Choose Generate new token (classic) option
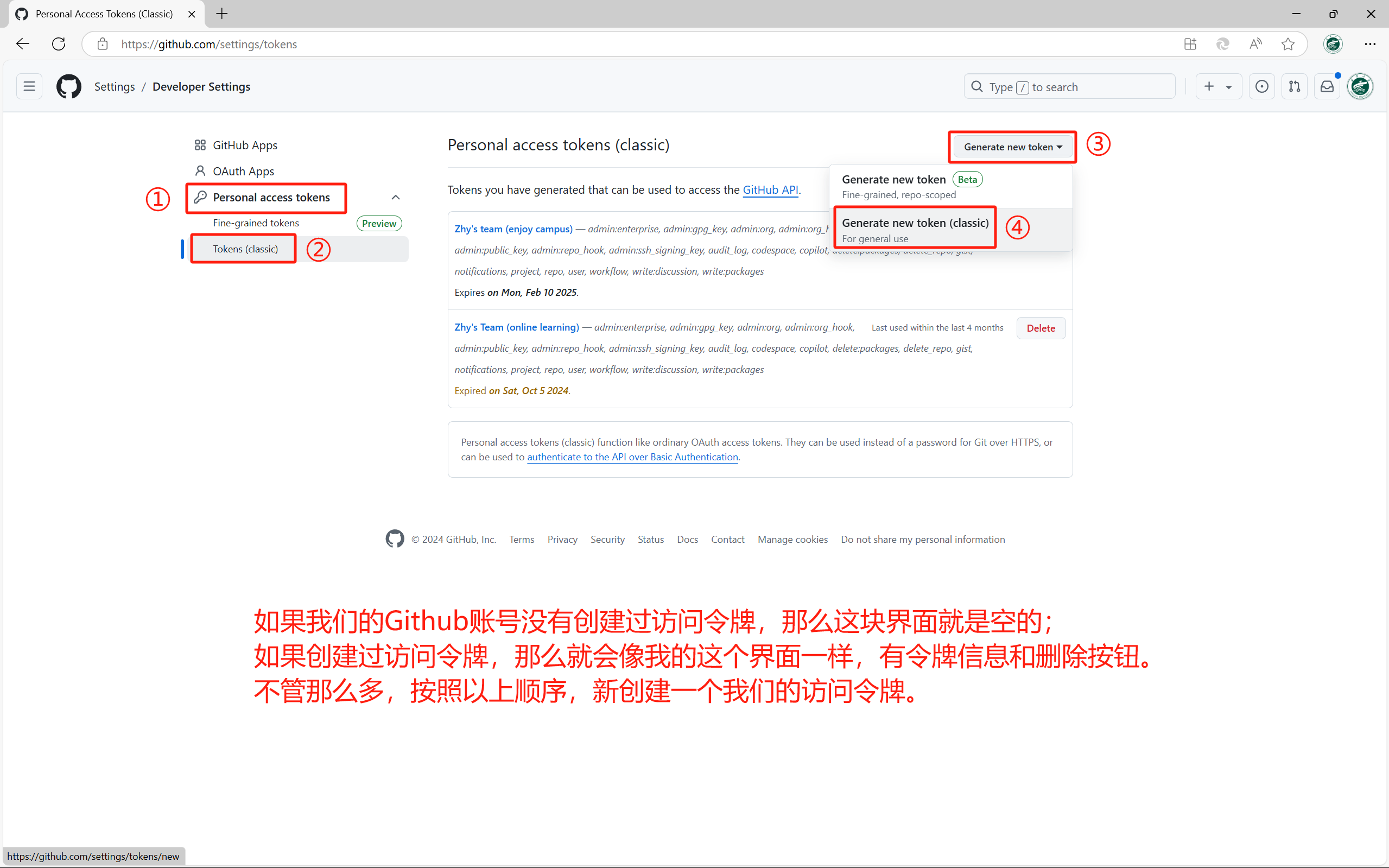 950,230
